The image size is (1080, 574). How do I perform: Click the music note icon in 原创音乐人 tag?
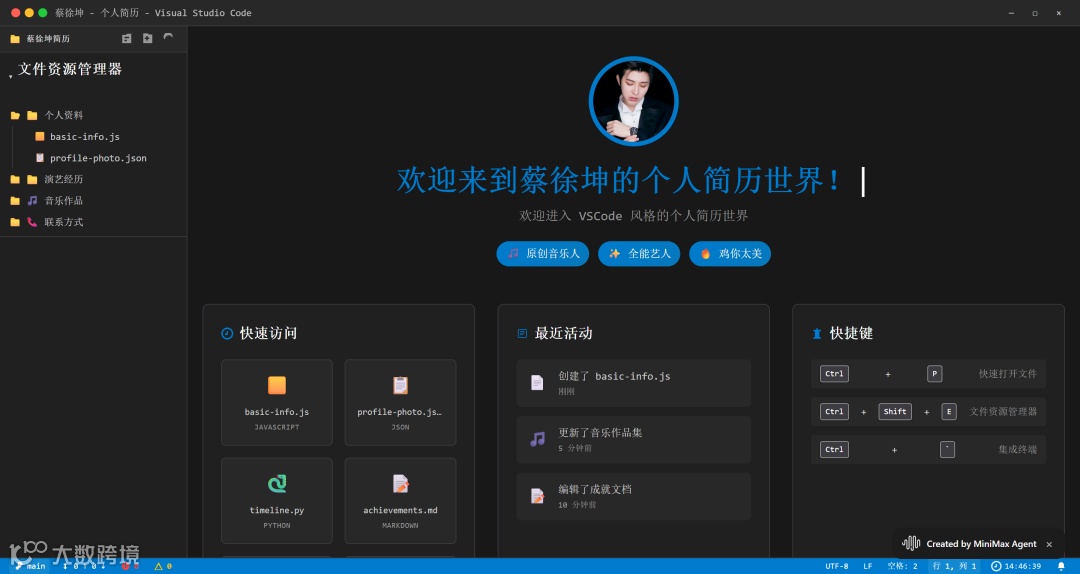[x=513, y=254]
